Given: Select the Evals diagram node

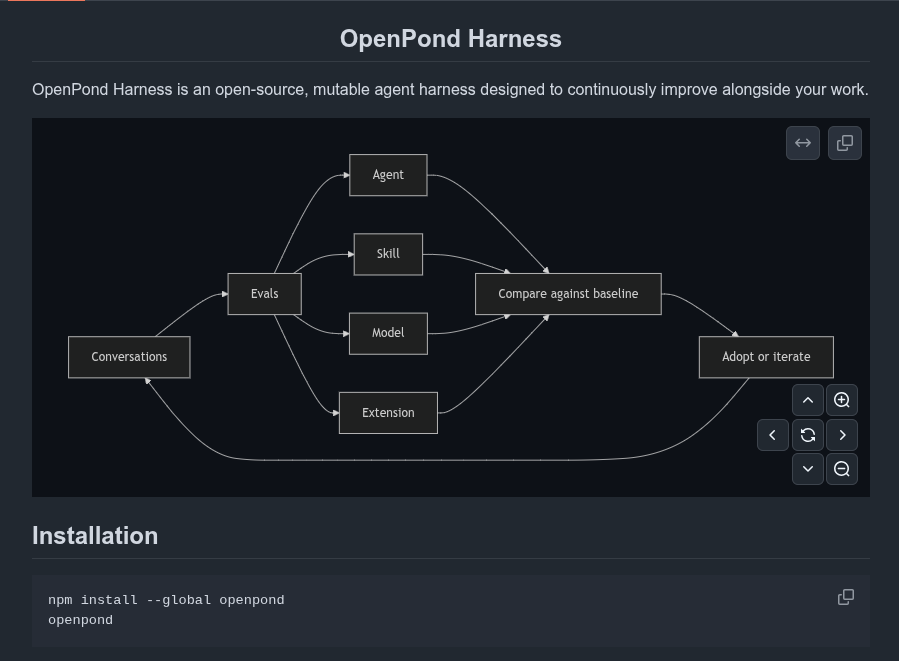Looking at the screenshot, I should tap(264, 294).
